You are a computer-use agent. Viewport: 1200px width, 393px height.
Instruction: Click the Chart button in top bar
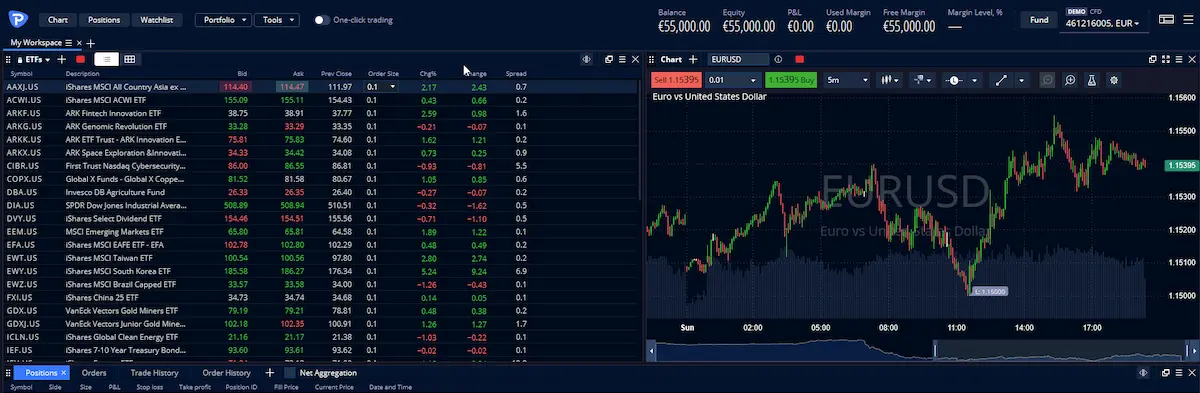click(x=57, y=19)
